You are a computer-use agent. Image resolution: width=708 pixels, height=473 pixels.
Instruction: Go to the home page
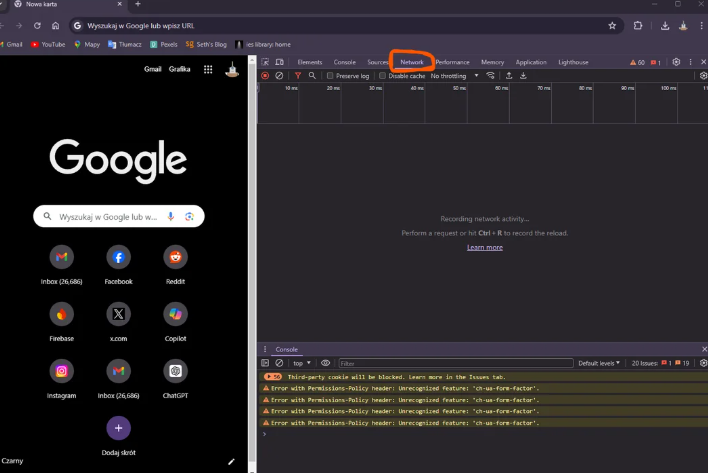pos(55,26)
